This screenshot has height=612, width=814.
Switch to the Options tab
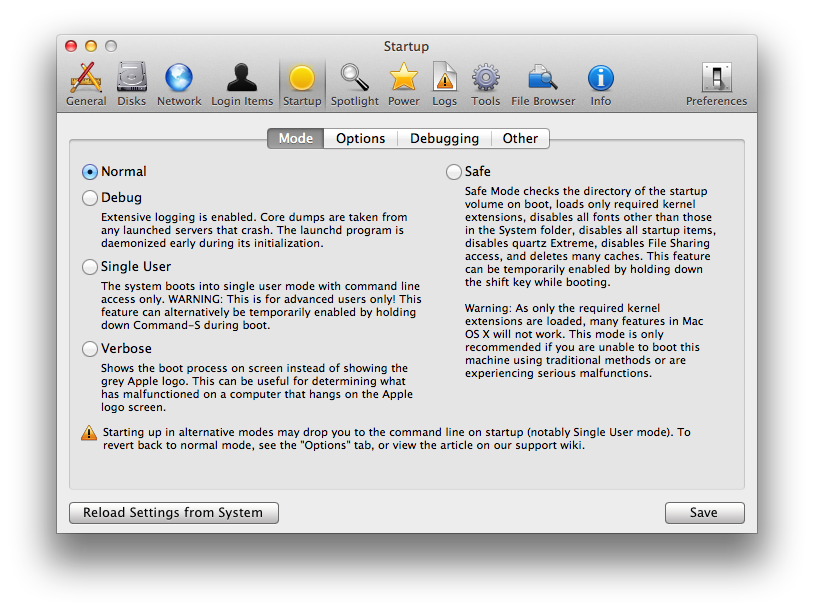[x=360, y=139]
